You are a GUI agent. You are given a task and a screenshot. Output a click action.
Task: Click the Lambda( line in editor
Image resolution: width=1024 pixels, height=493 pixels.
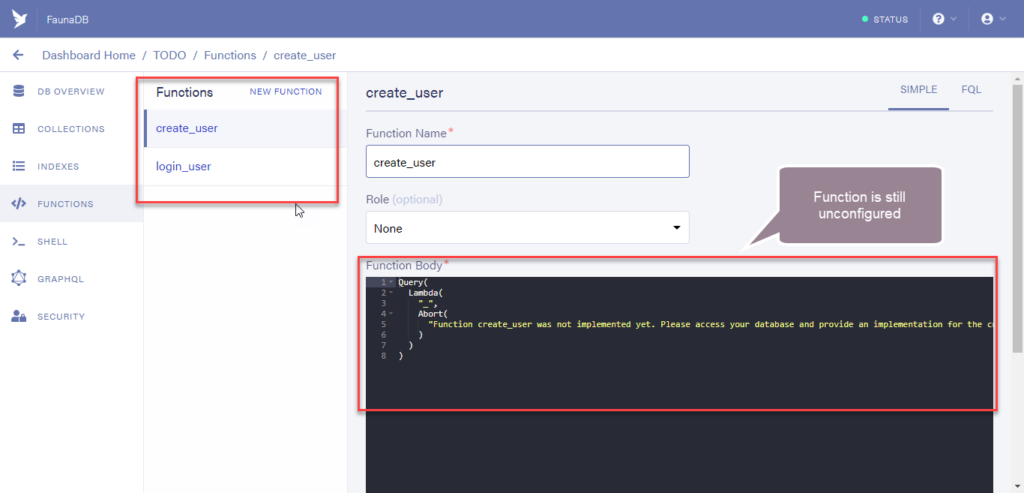click(x=426, y=293)
